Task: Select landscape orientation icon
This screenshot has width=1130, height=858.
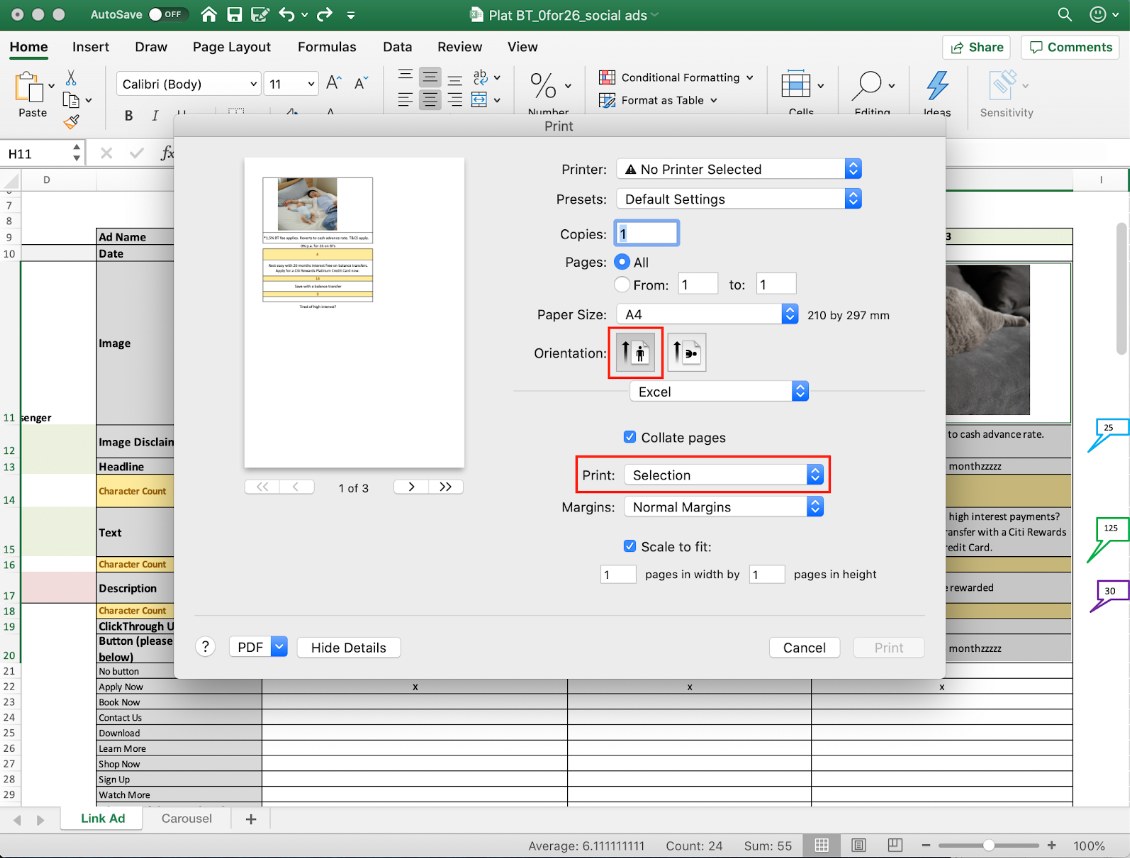Action: click(x=687, y=353)
